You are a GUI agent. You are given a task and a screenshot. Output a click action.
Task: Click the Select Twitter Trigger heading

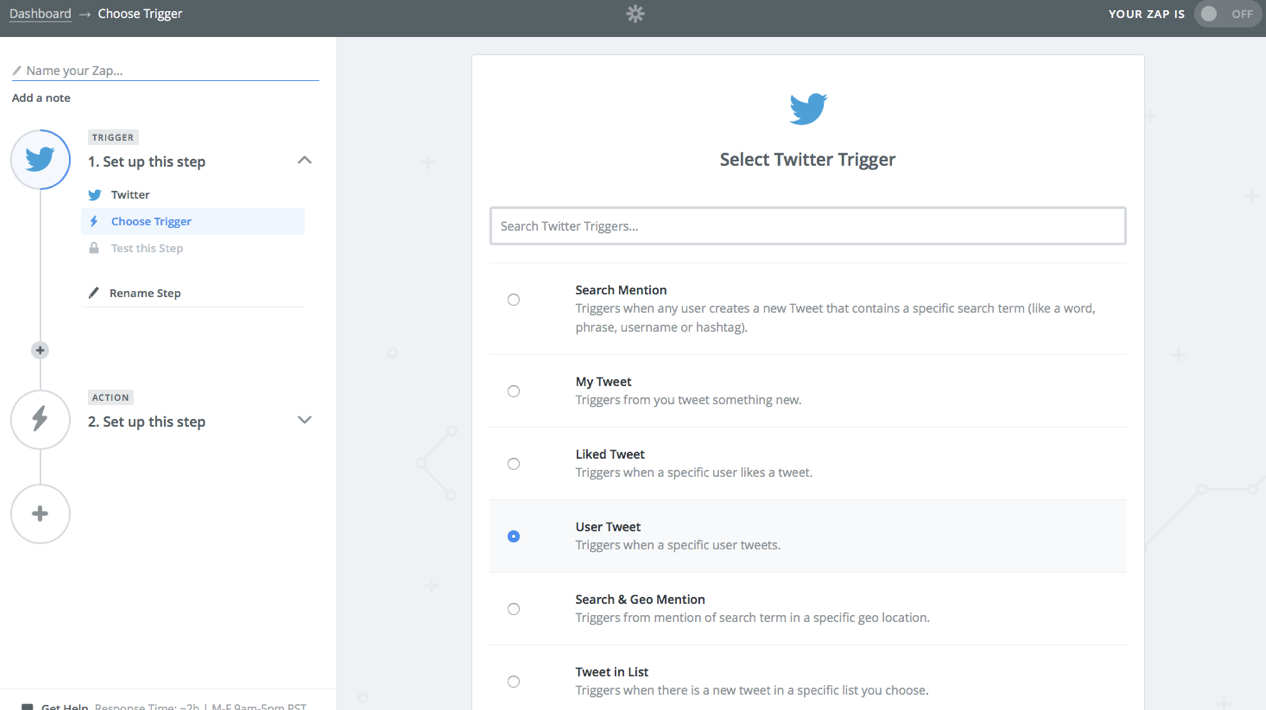[808, 160]
